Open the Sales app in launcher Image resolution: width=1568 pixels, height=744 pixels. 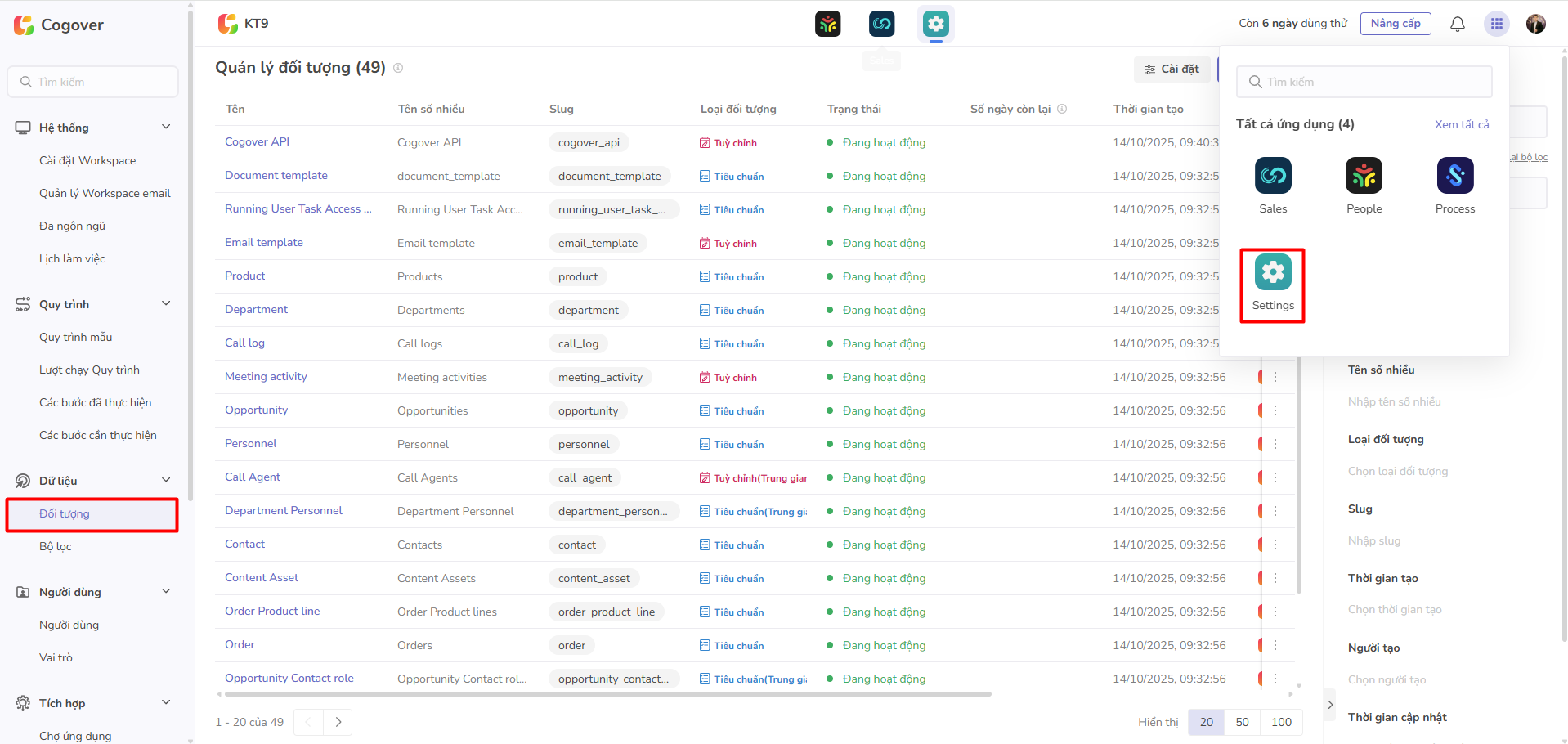(1273, 186)
